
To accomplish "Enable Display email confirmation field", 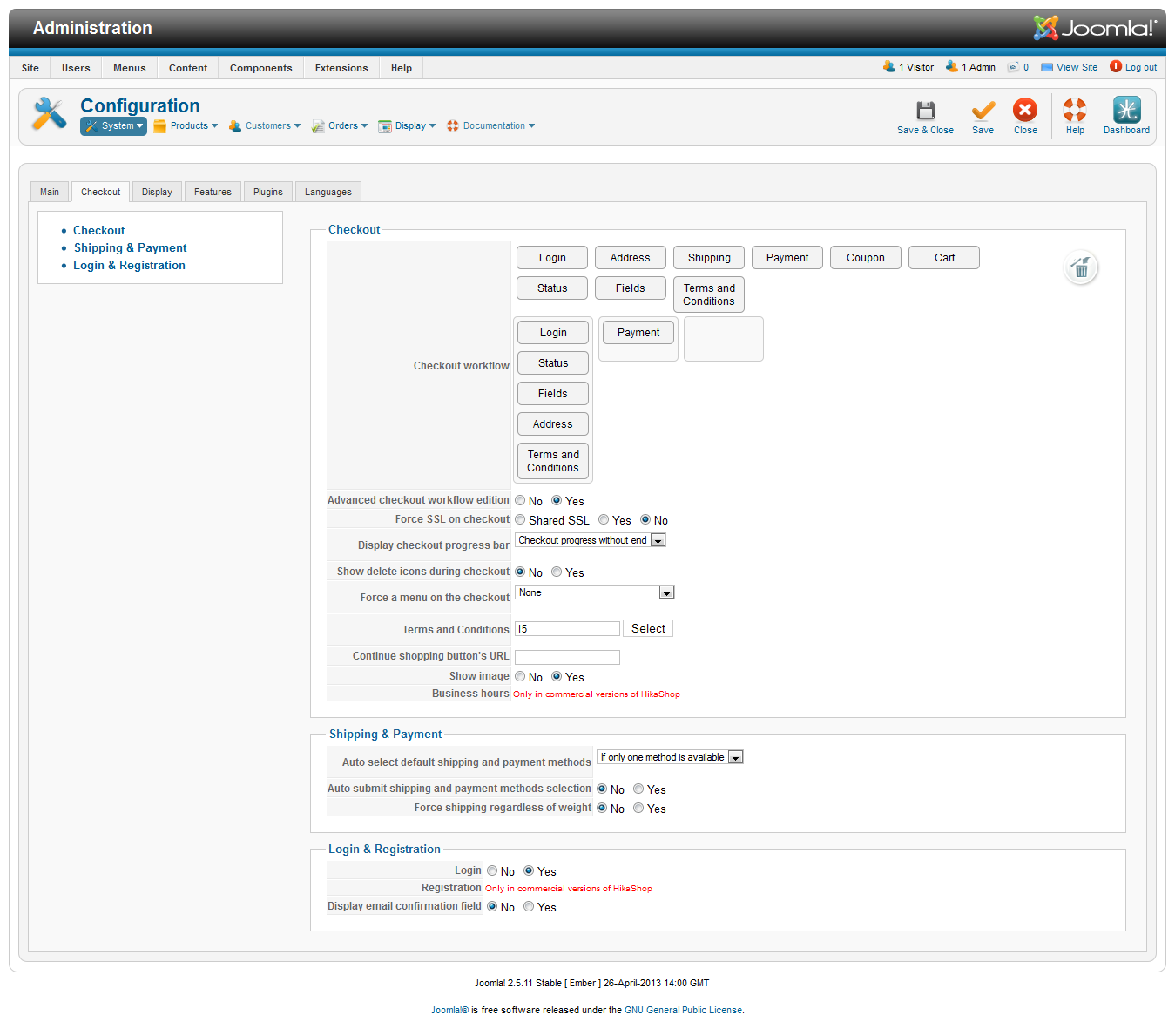I will 529,907.
